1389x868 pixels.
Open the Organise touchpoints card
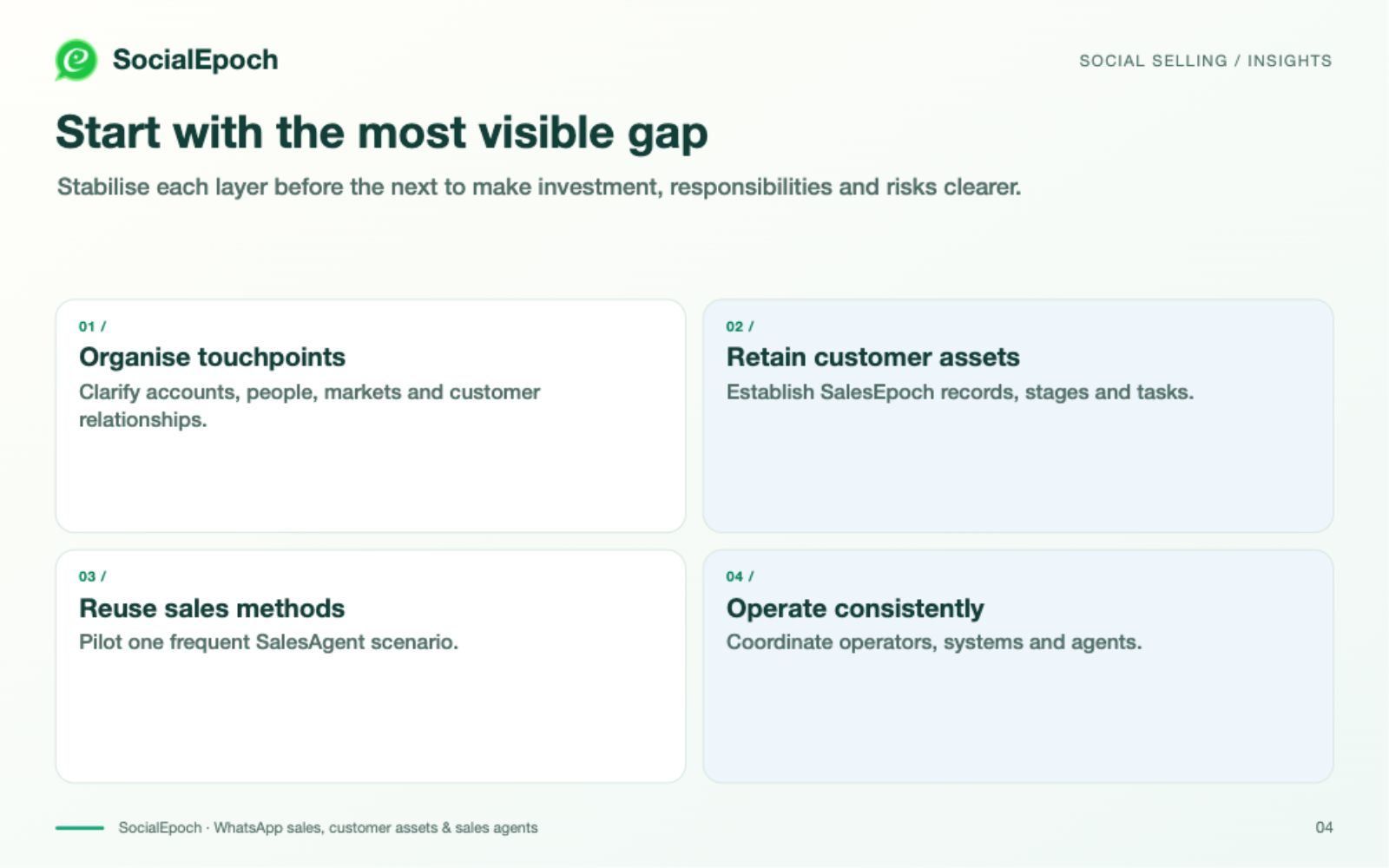coord(371,416)
